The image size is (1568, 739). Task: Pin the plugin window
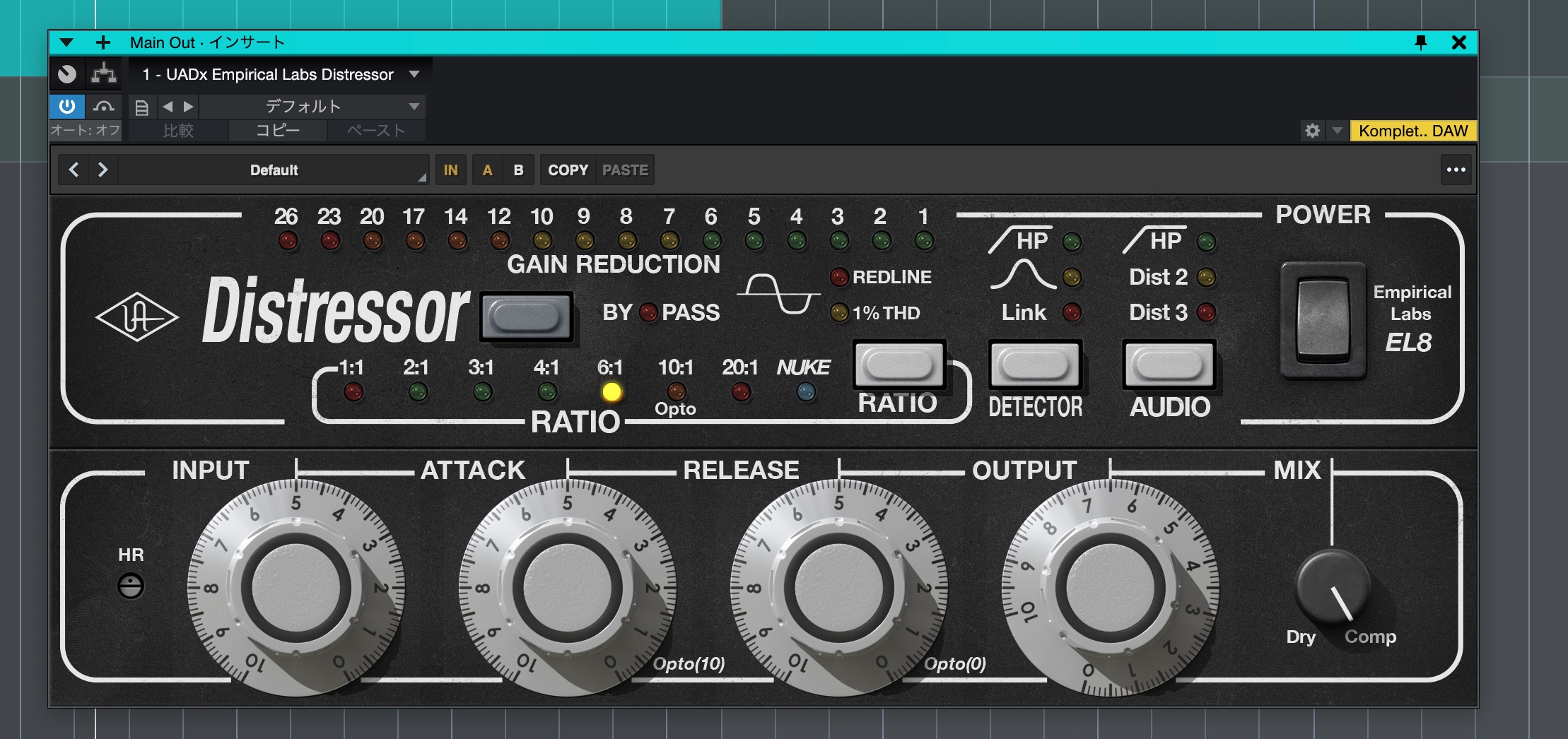1421,42
